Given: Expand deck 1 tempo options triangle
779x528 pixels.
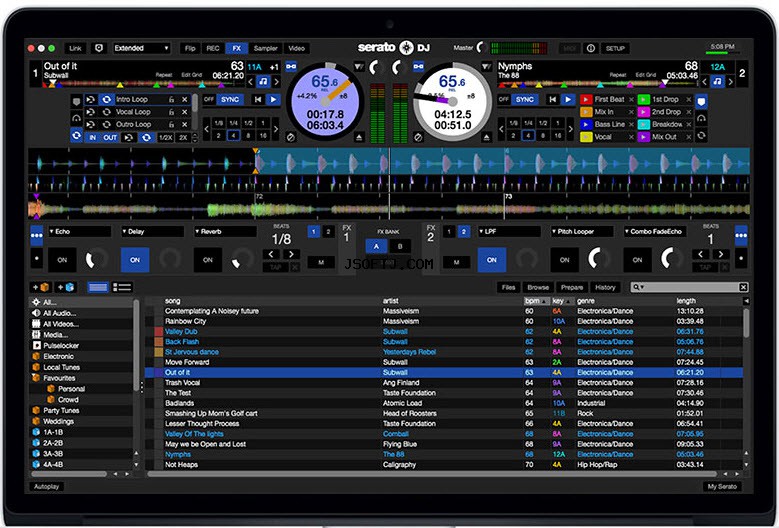Looking at the screenshot, I should point(359,66).
